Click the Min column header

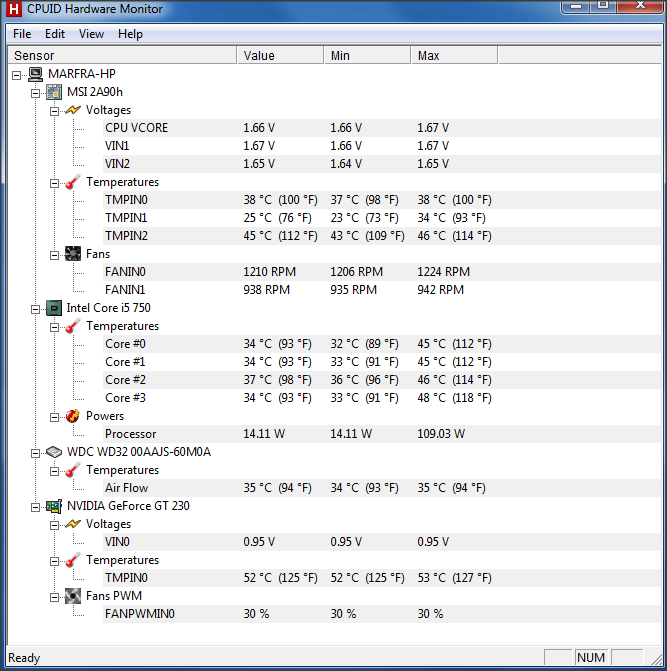click(x=367, y=56)
